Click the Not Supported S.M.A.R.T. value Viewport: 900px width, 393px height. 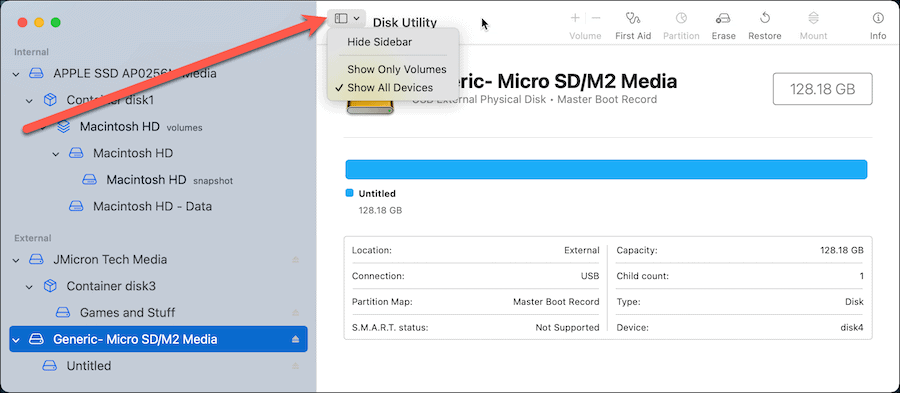click(567, 328)
